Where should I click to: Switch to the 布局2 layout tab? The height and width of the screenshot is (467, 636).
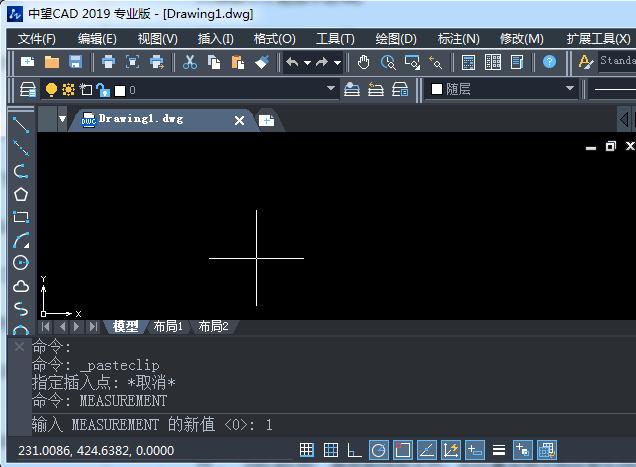click(x=213, y=326)
